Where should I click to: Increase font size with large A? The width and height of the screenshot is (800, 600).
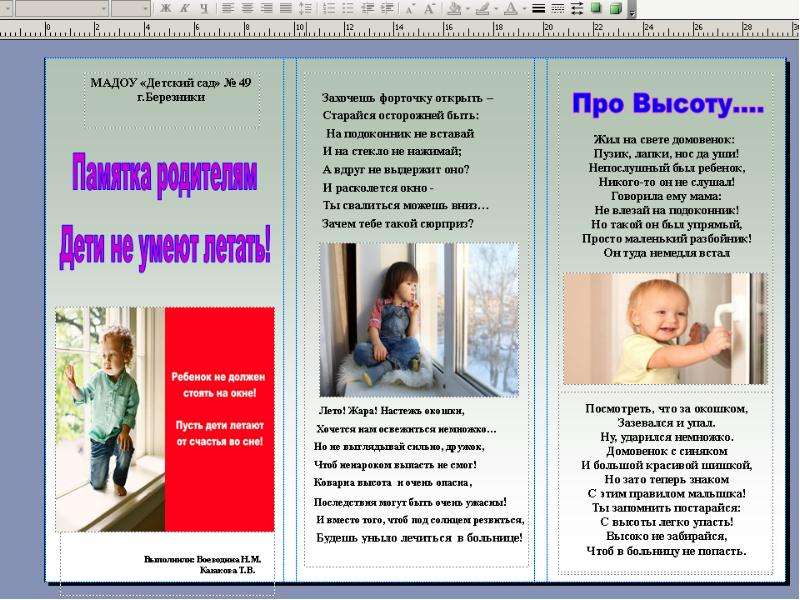(x=430, y=9)
